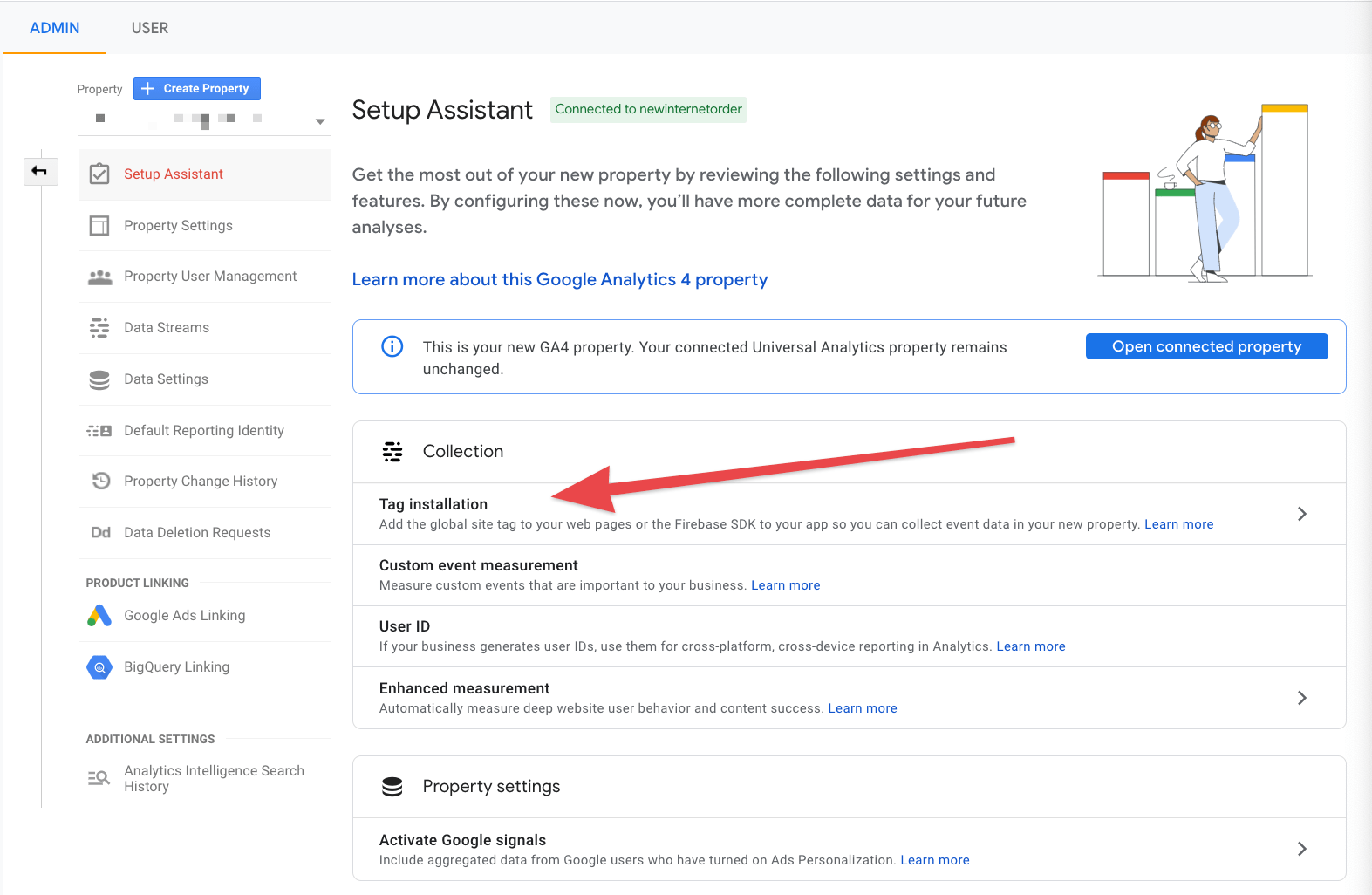Click the Default Reporting Identity icon
The width and height of the screenshot is (1372, 895).
tap(99, 431)
